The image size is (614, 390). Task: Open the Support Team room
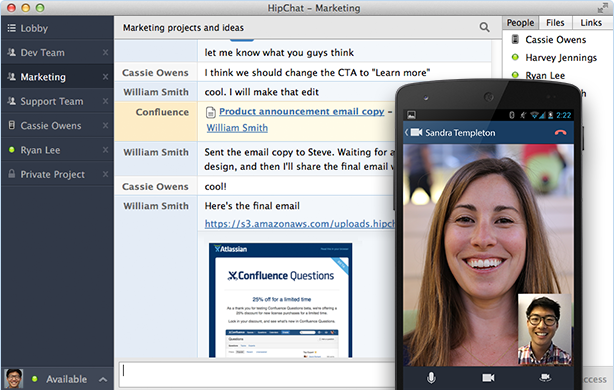tap(57, 101)
